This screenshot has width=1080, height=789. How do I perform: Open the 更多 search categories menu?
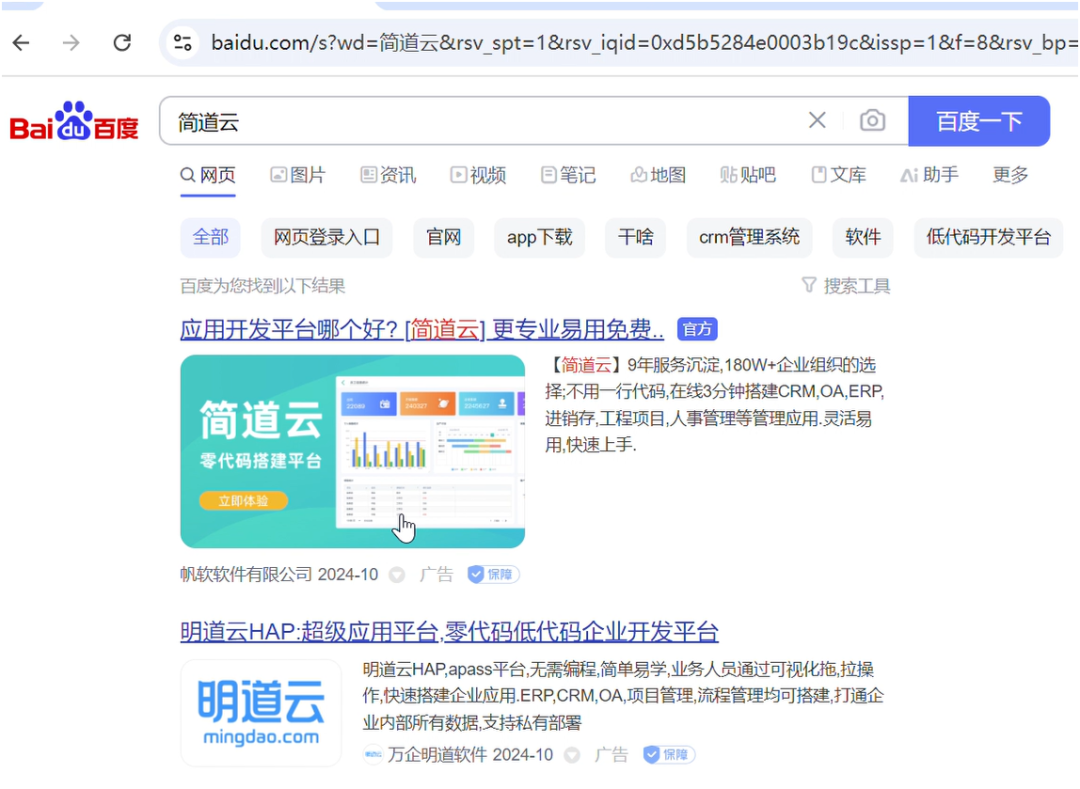coord(1010,175)
